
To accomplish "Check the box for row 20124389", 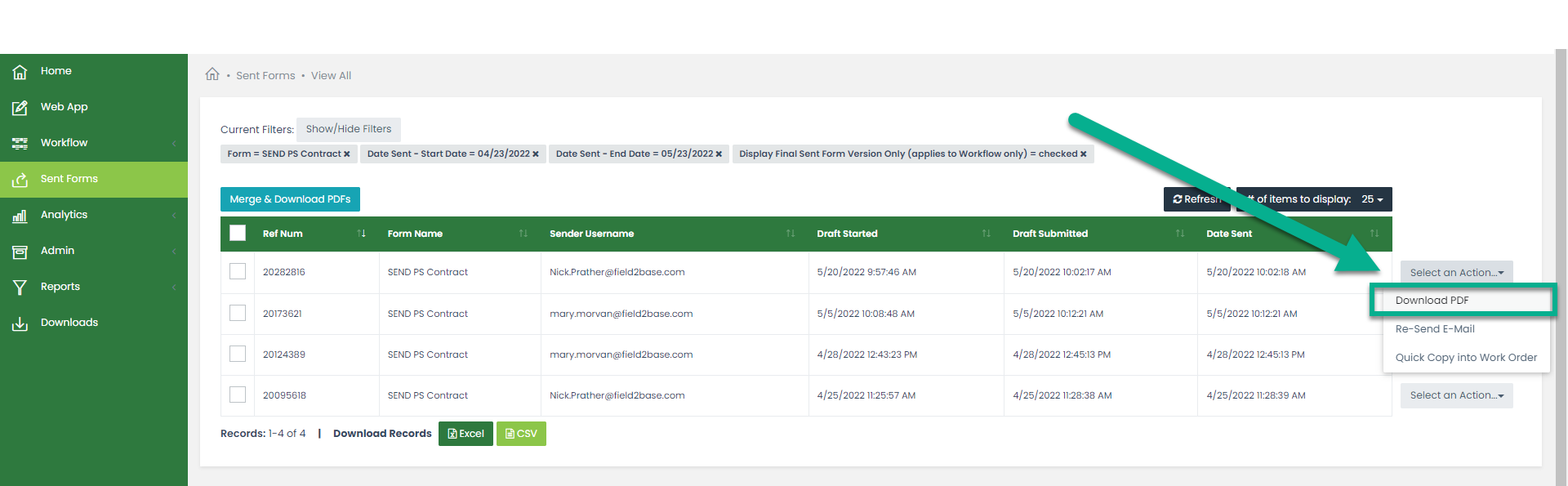I will [x=238, y=354].
